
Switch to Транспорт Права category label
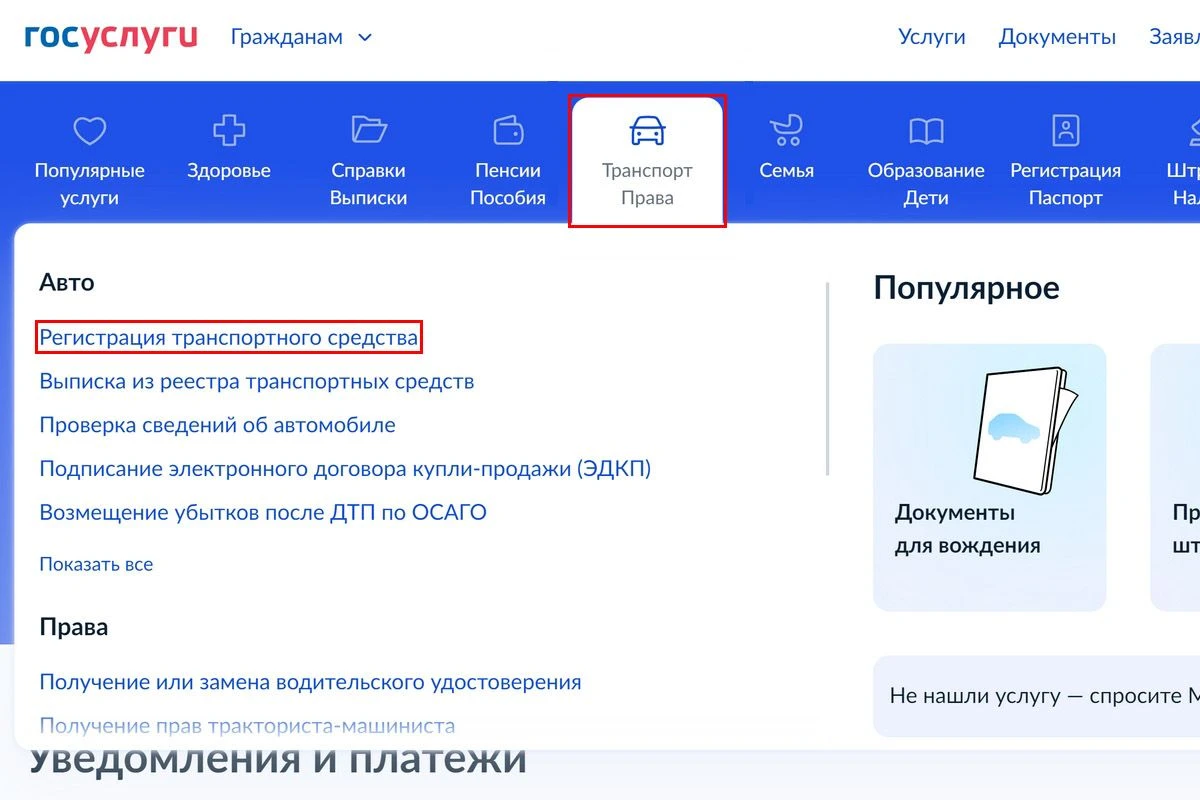647,184
